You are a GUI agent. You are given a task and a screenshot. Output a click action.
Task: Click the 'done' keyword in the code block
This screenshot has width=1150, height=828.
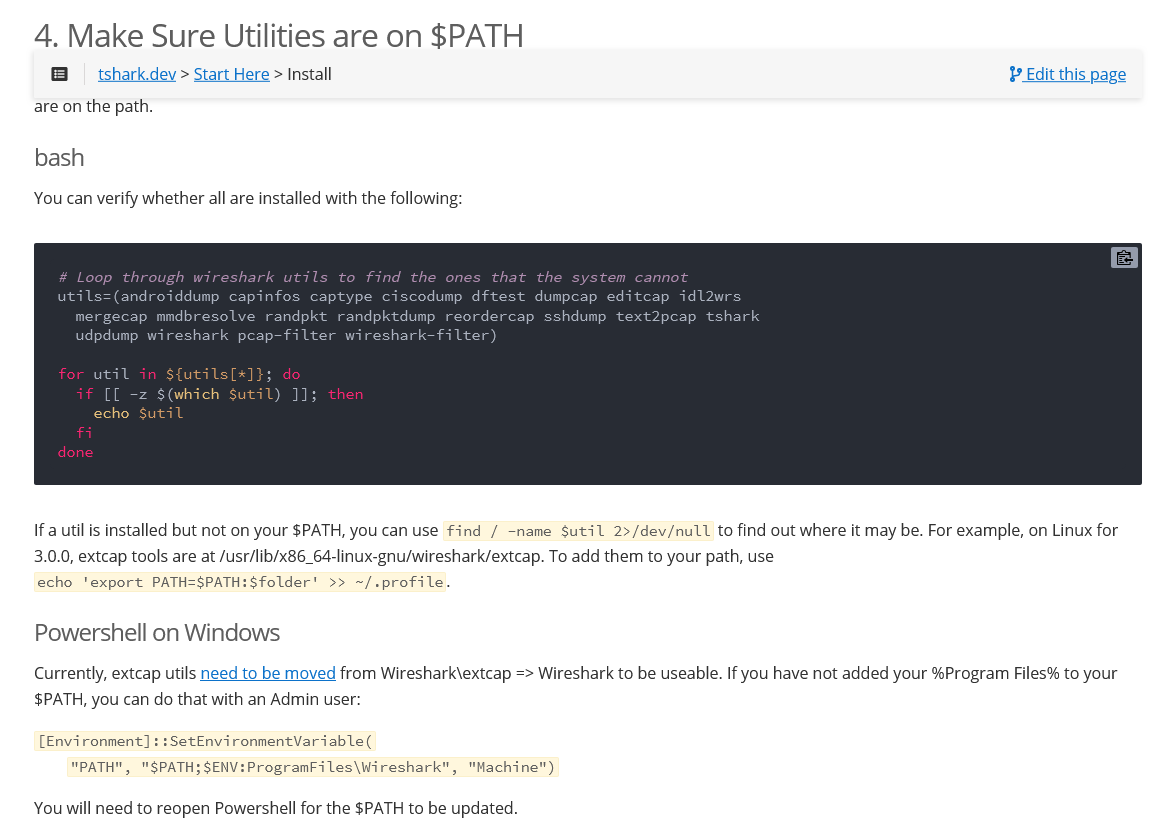76,452
